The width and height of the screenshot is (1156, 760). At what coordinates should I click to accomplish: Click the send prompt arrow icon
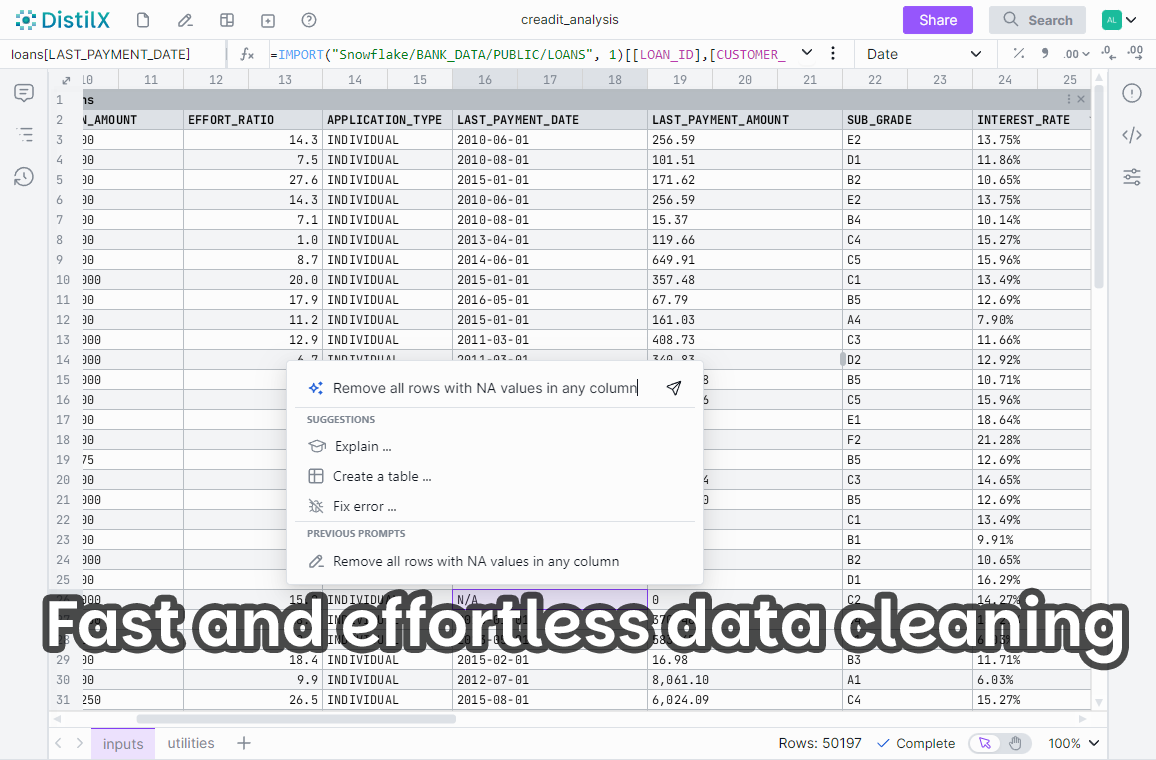[x=674, y=388]
